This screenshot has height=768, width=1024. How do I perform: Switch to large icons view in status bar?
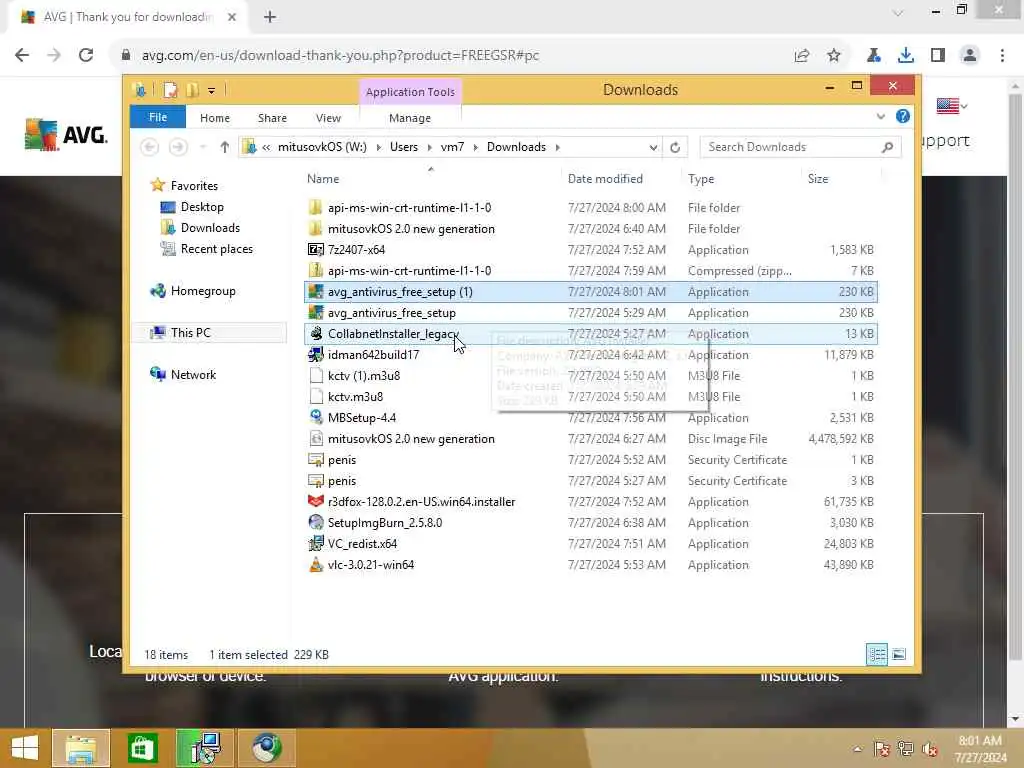tap(899, 654)
